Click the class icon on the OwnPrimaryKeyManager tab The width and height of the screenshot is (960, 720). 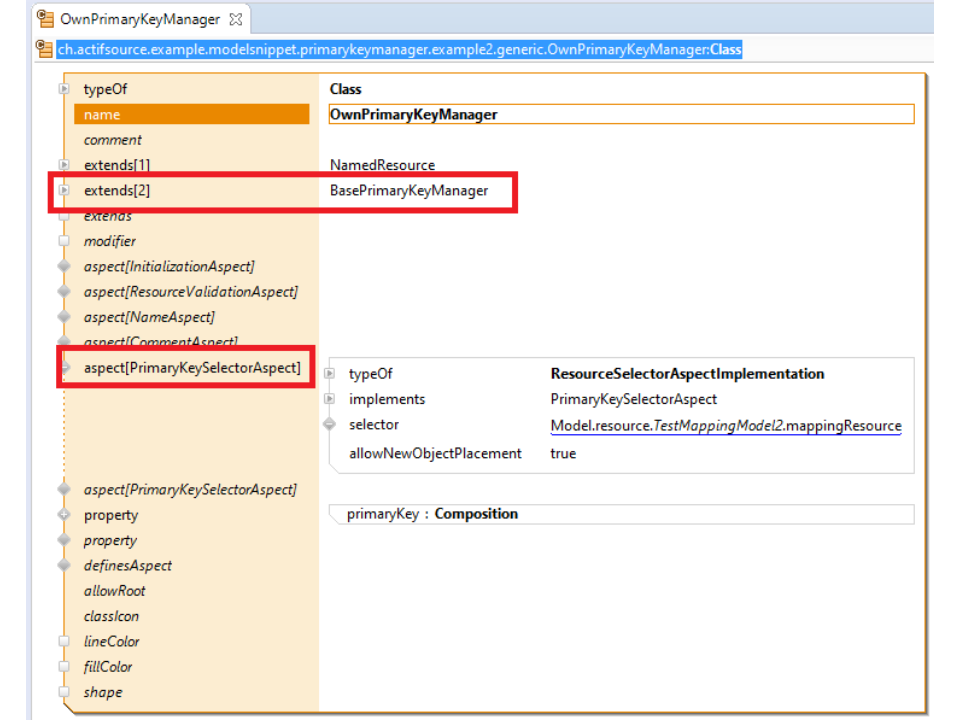[46, 19]
